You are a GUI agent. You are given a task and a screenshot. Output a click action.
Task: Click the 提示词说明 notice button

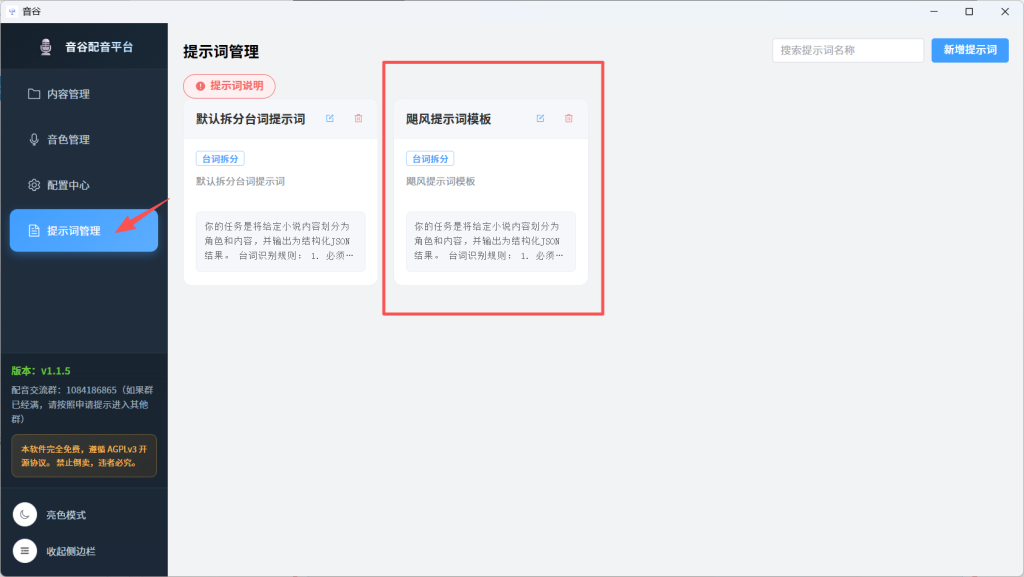[x=229, y=86]
